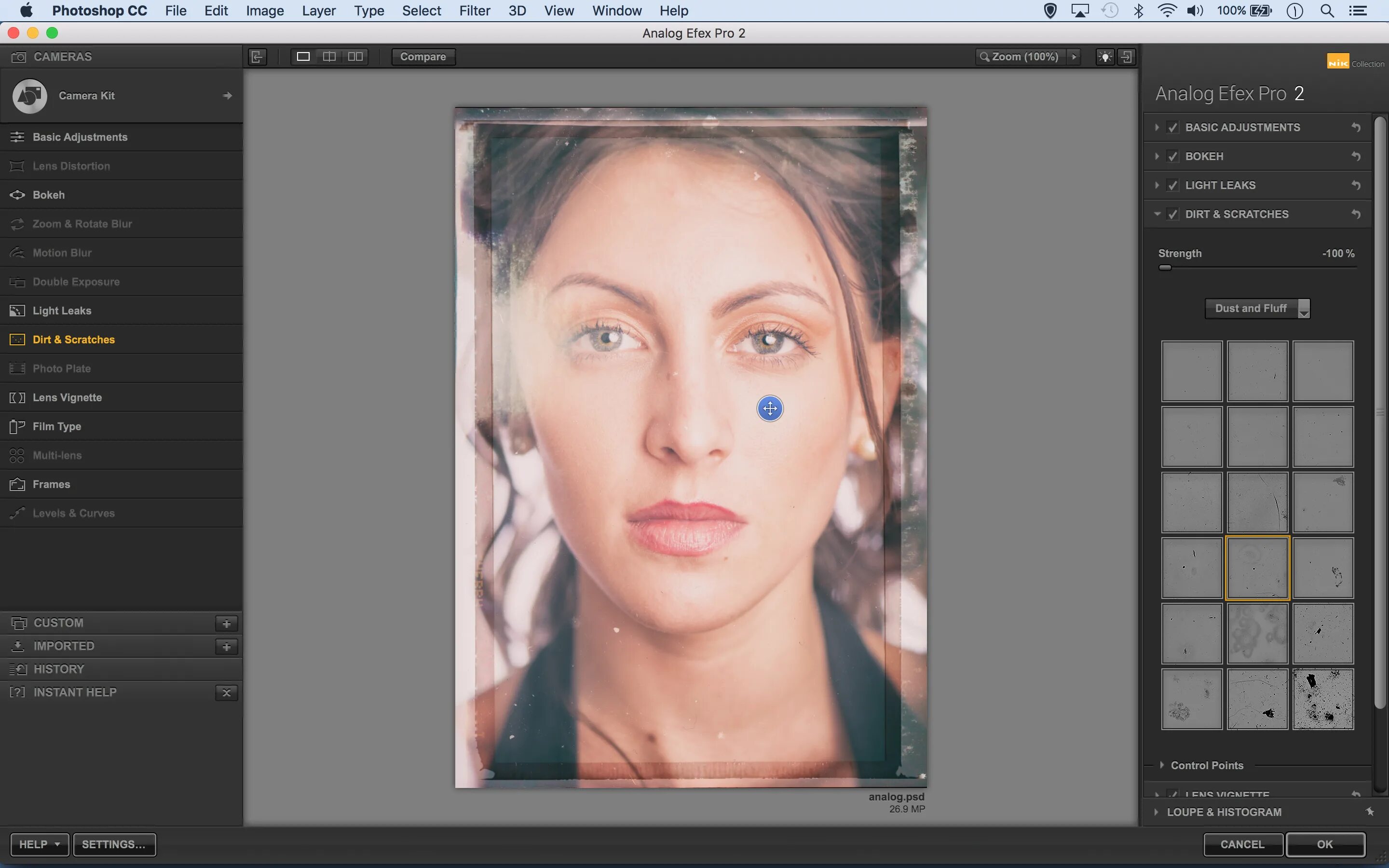Screen dimensions: 1389x868
Task: Select the Levels & Curves tool
Action: click(x=73, y=513)
